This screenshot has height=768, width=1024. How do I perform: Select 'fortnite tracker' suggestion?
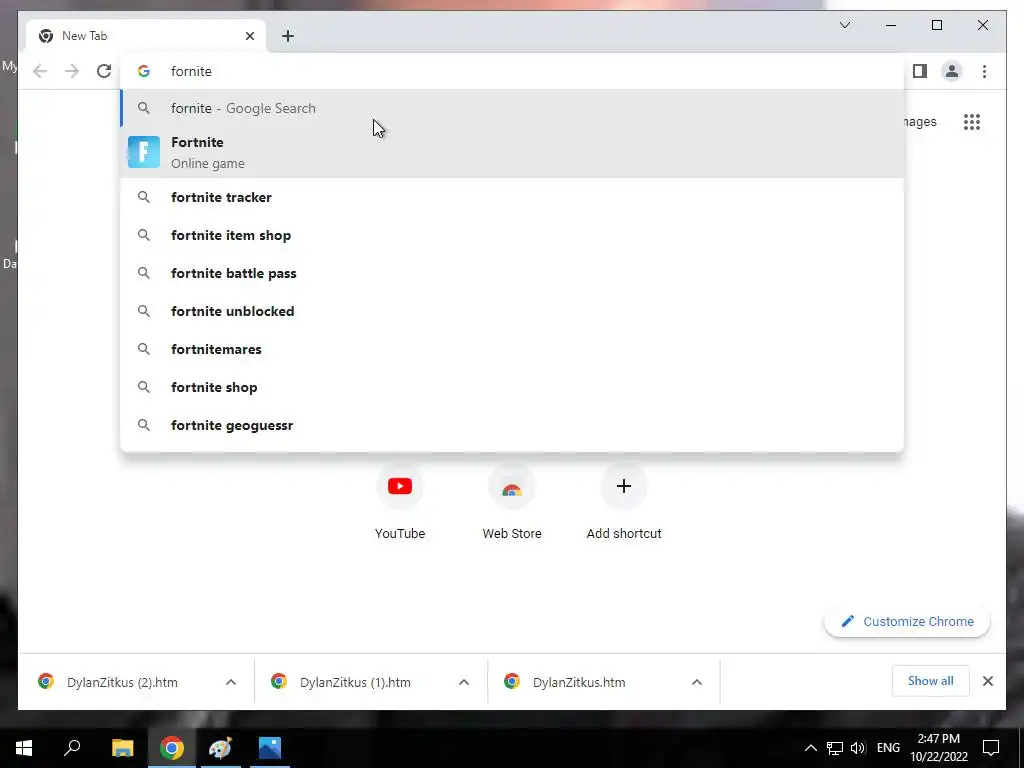point(513,197)
